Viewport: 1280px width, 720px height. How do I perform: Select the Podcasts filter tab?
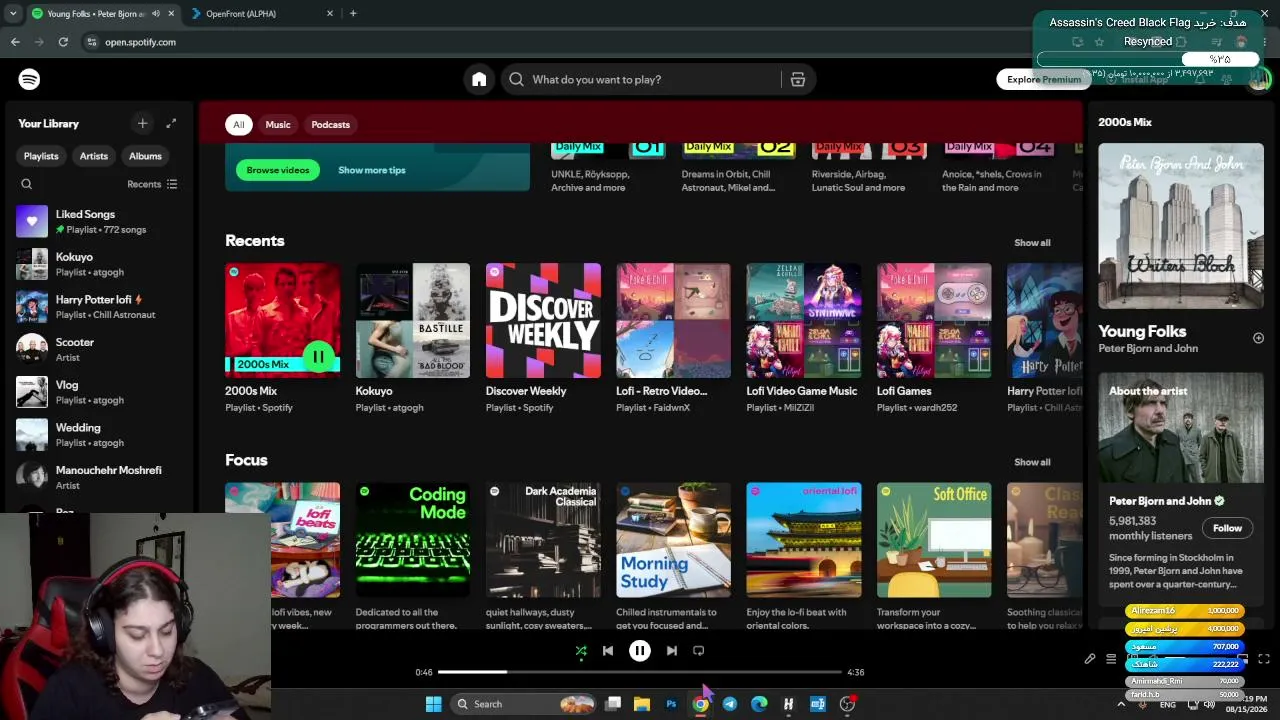coord(330,125)
